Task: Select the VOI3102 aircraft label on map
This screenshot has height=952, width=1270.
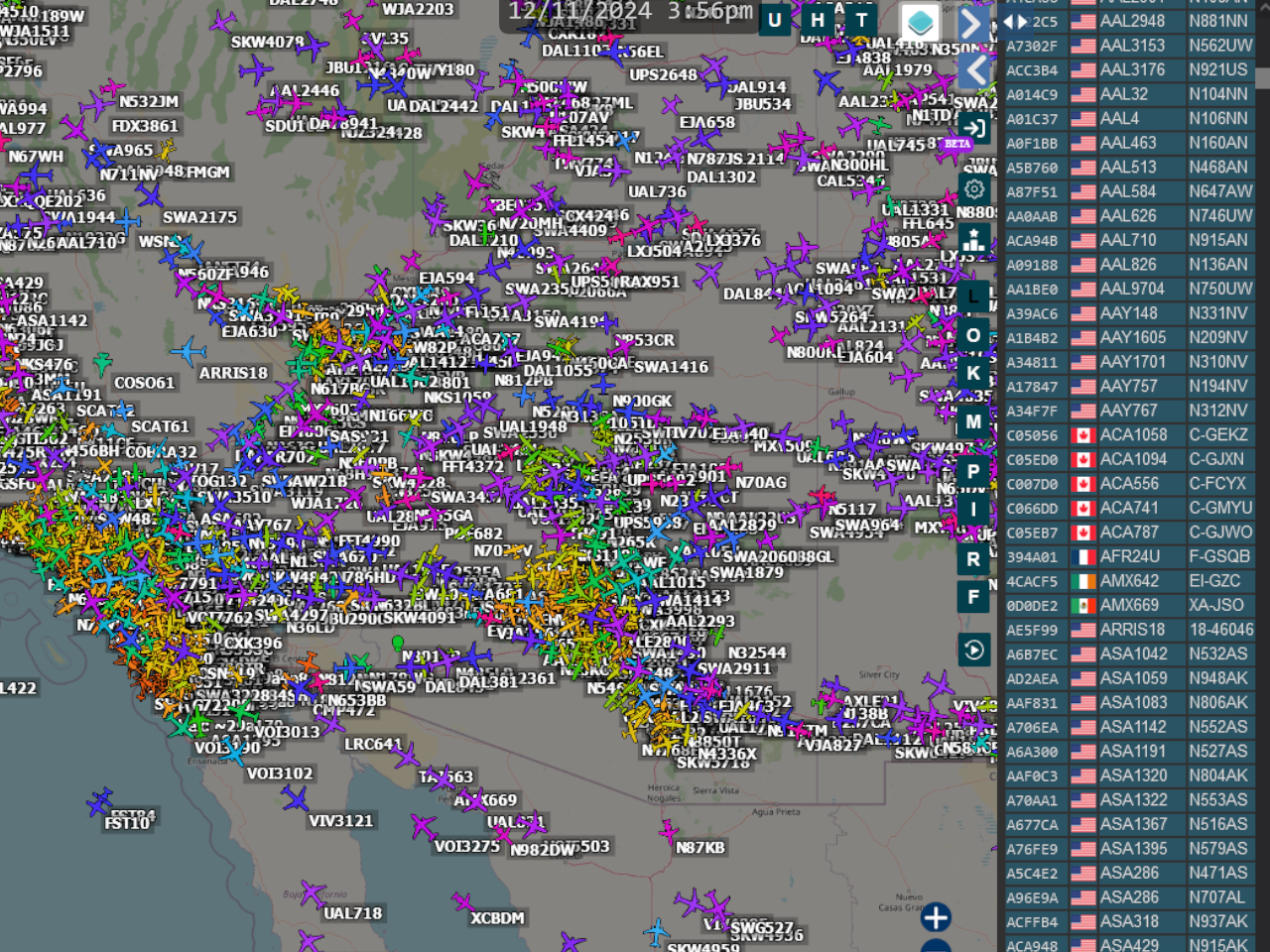Action: point(279,773)
